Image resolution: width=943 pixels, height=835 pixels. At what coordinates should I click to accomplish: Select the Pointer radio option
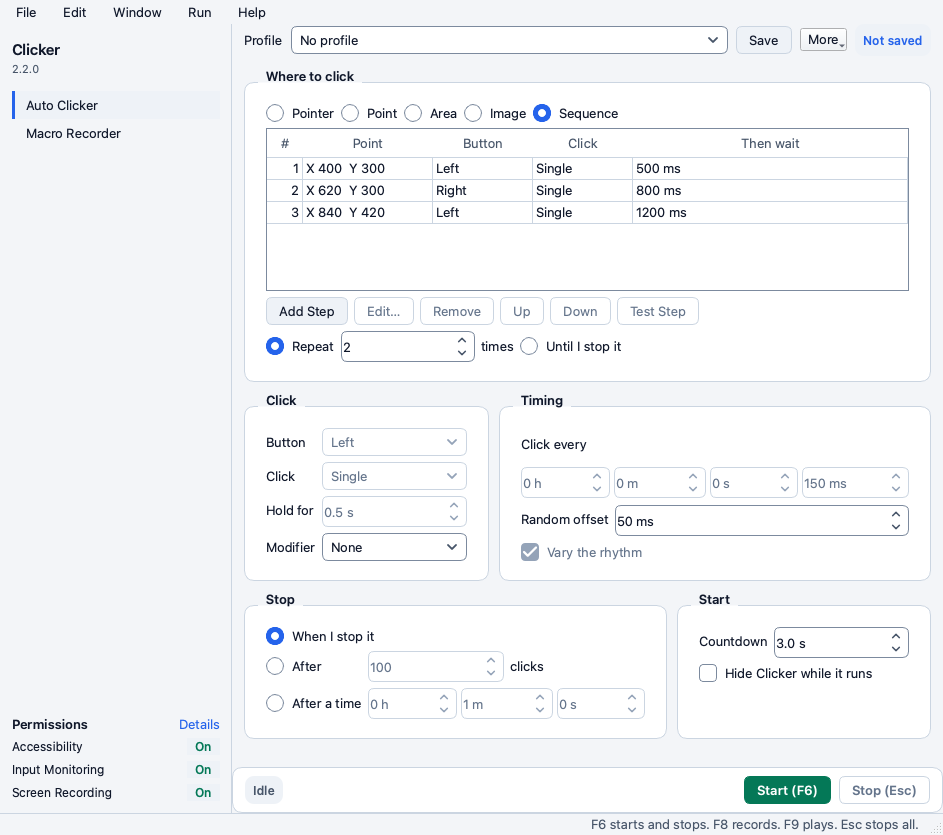click(x=275, y=113)
